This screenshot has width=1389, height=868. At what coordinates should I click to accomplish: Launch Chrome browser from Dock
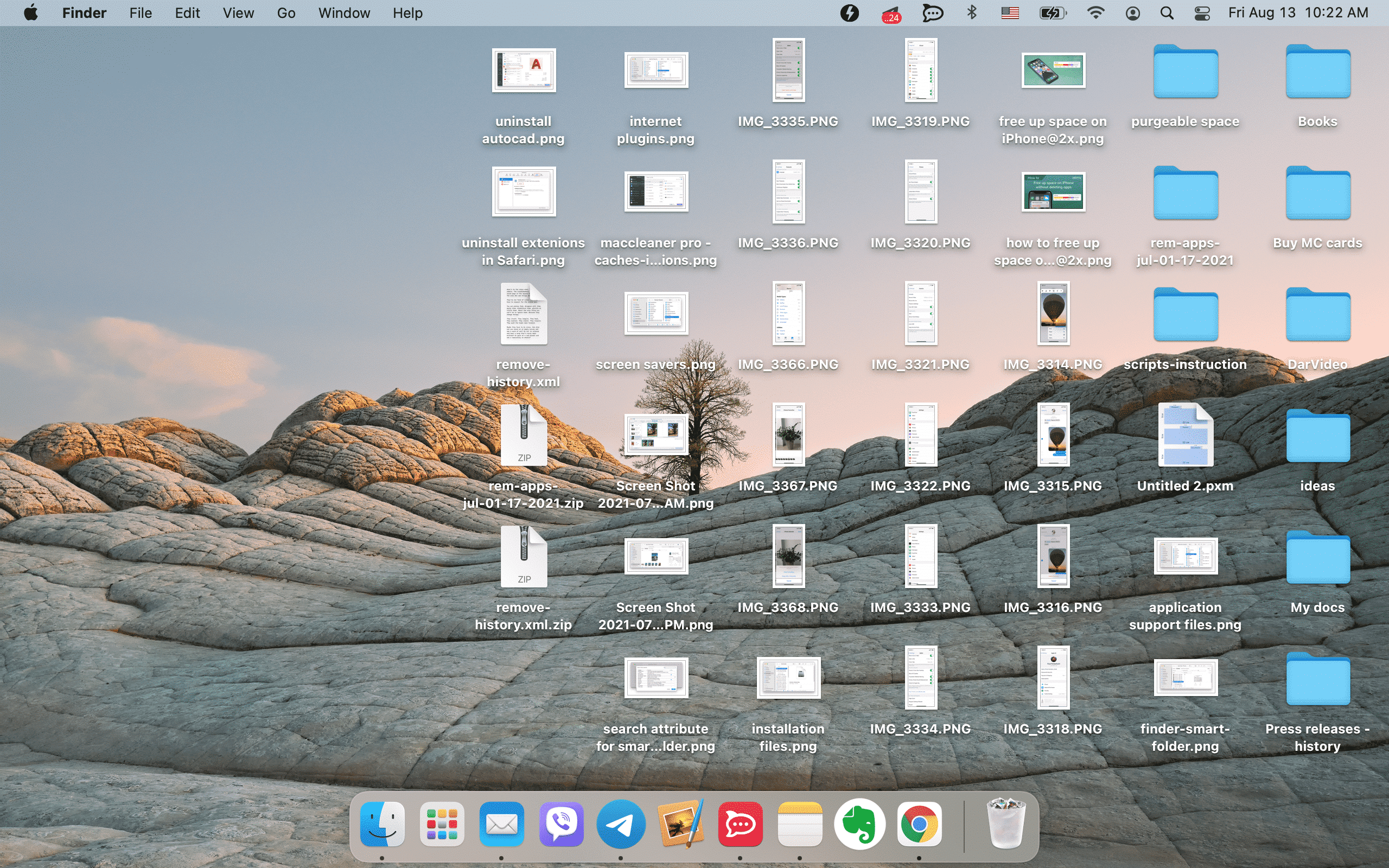[918, 825]
